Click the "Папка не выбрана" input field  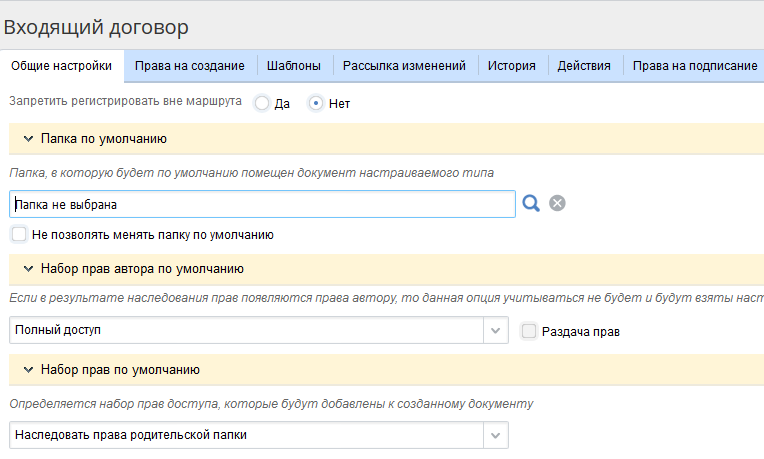(260, 204)
